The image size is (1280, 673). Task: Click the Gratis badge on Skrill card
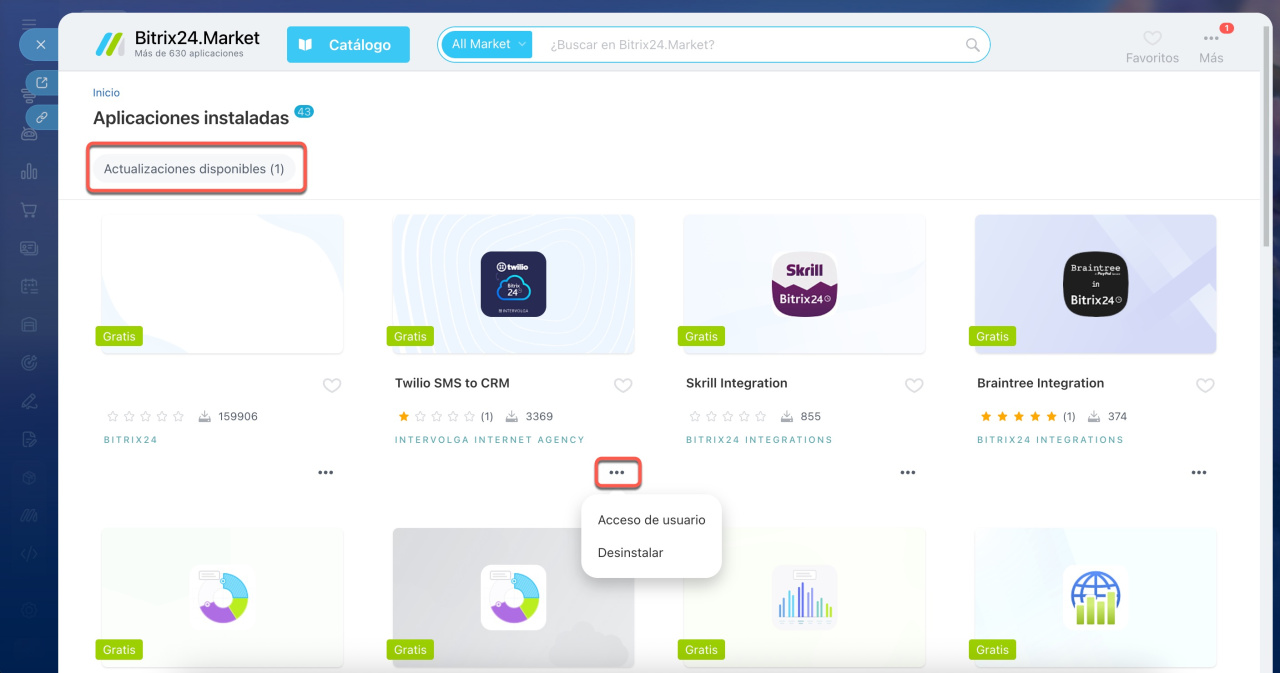701,336
